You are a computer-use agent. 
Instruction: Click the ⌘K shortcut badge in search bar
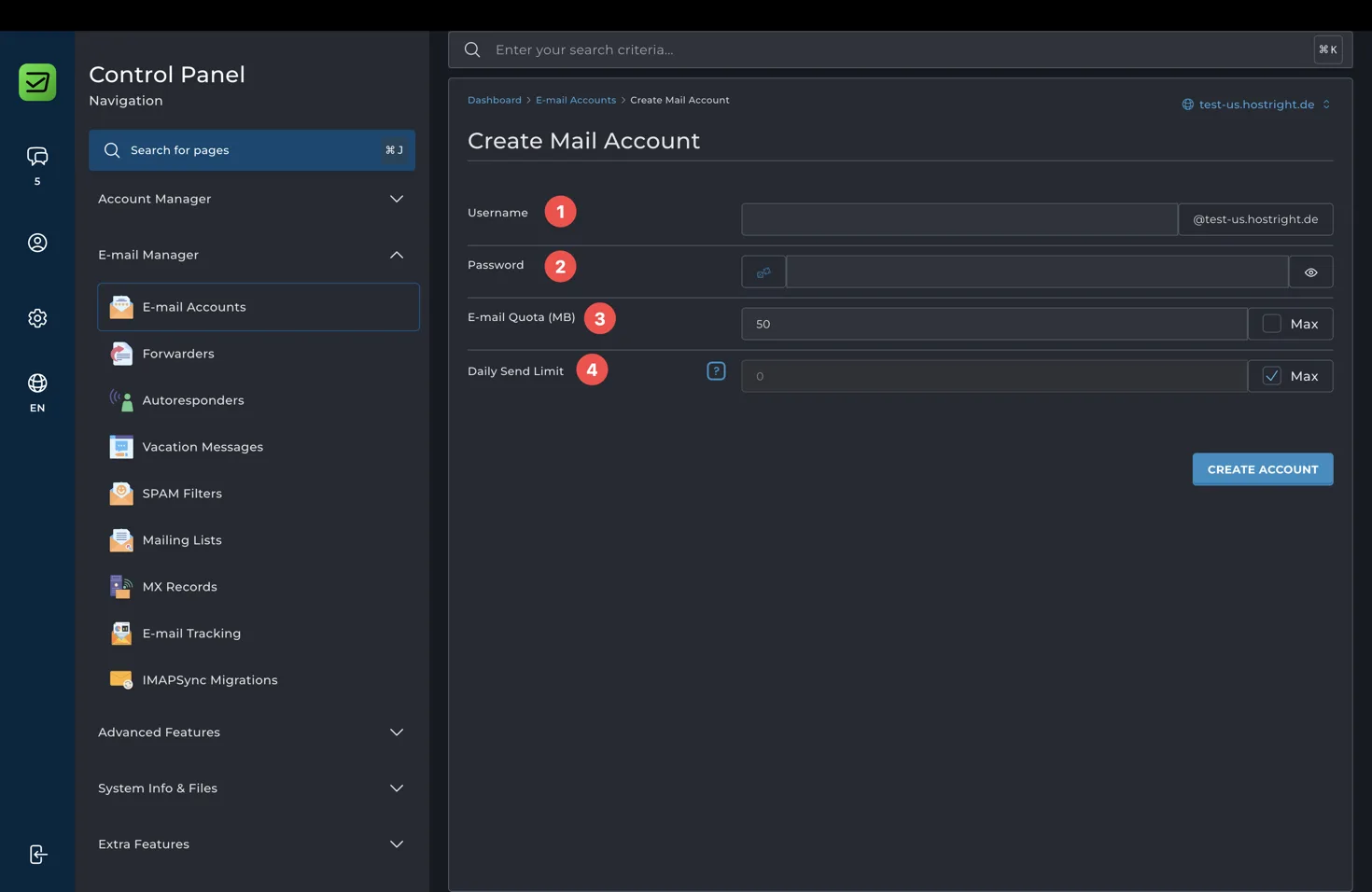tap(1328, 49)
